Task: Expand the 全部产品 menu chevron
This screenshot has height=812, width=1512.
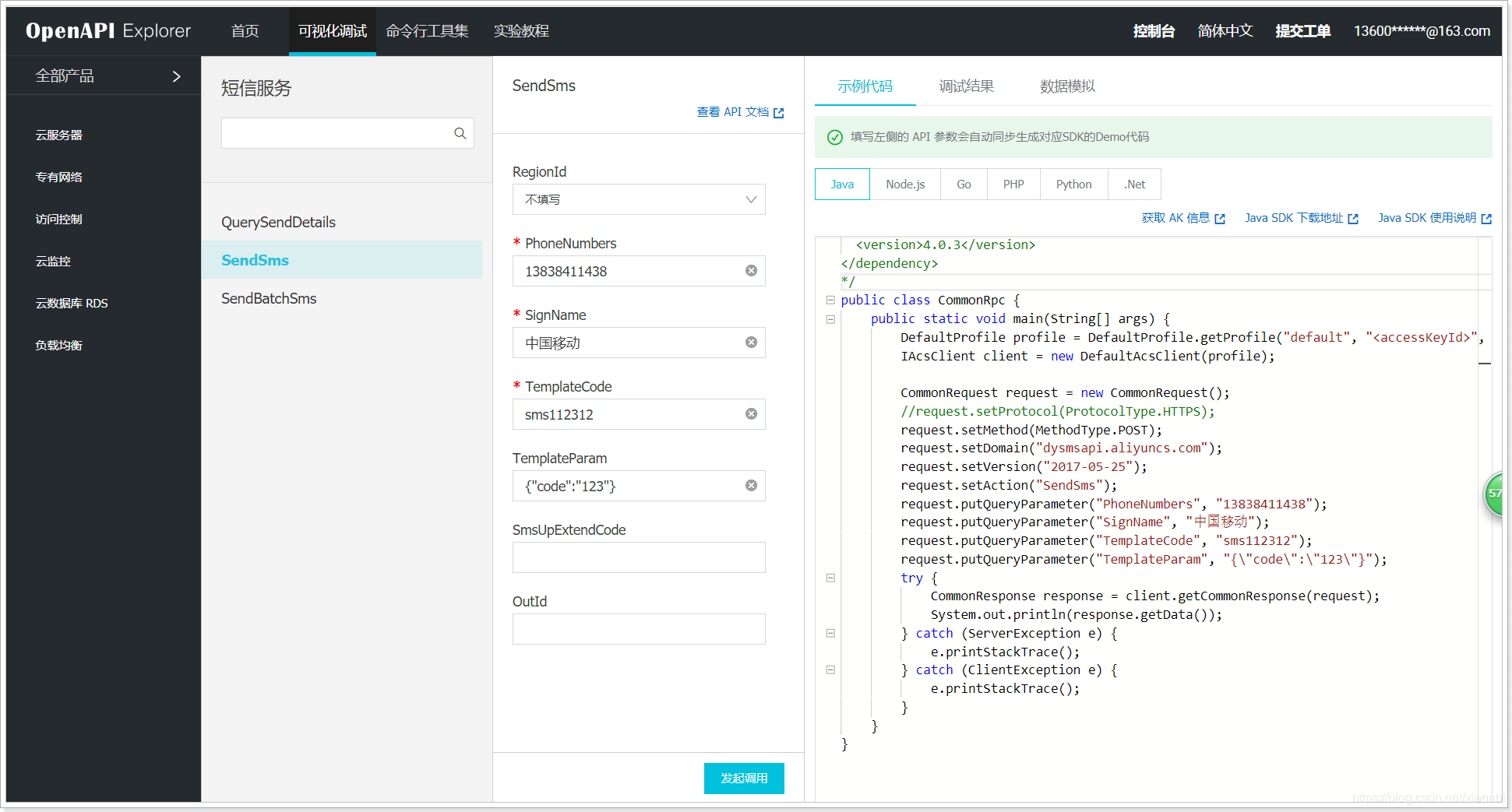Action: [x=176, y=76]
